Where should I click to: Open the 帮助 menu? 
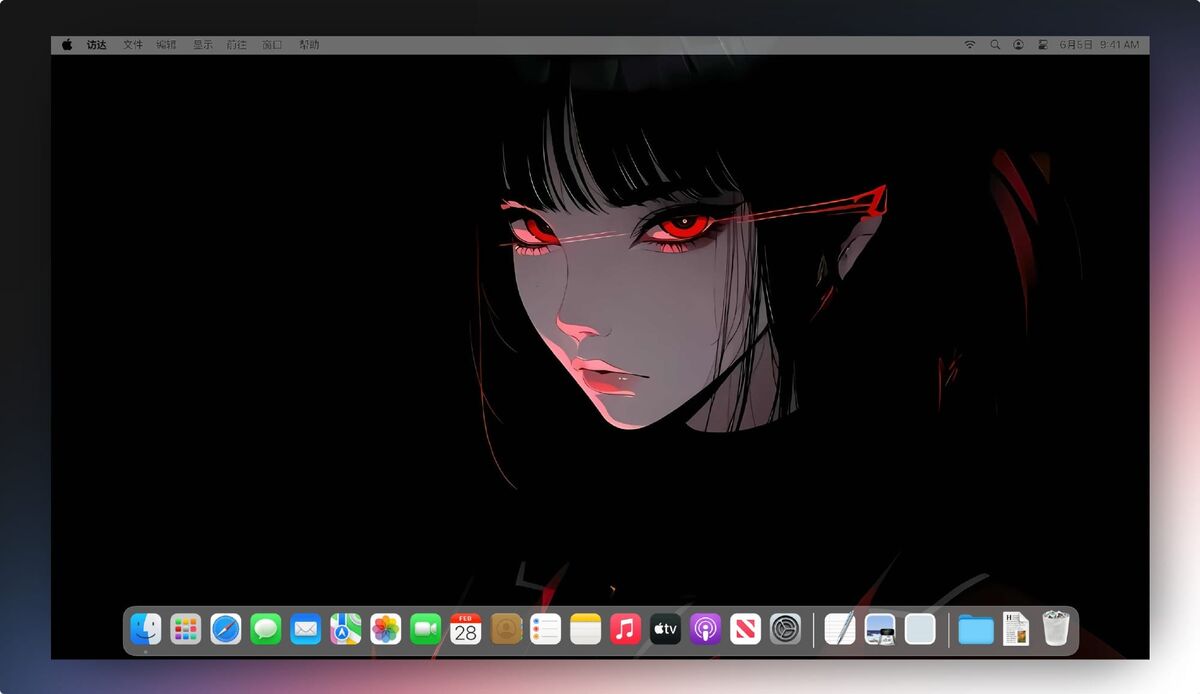[309, 45]
